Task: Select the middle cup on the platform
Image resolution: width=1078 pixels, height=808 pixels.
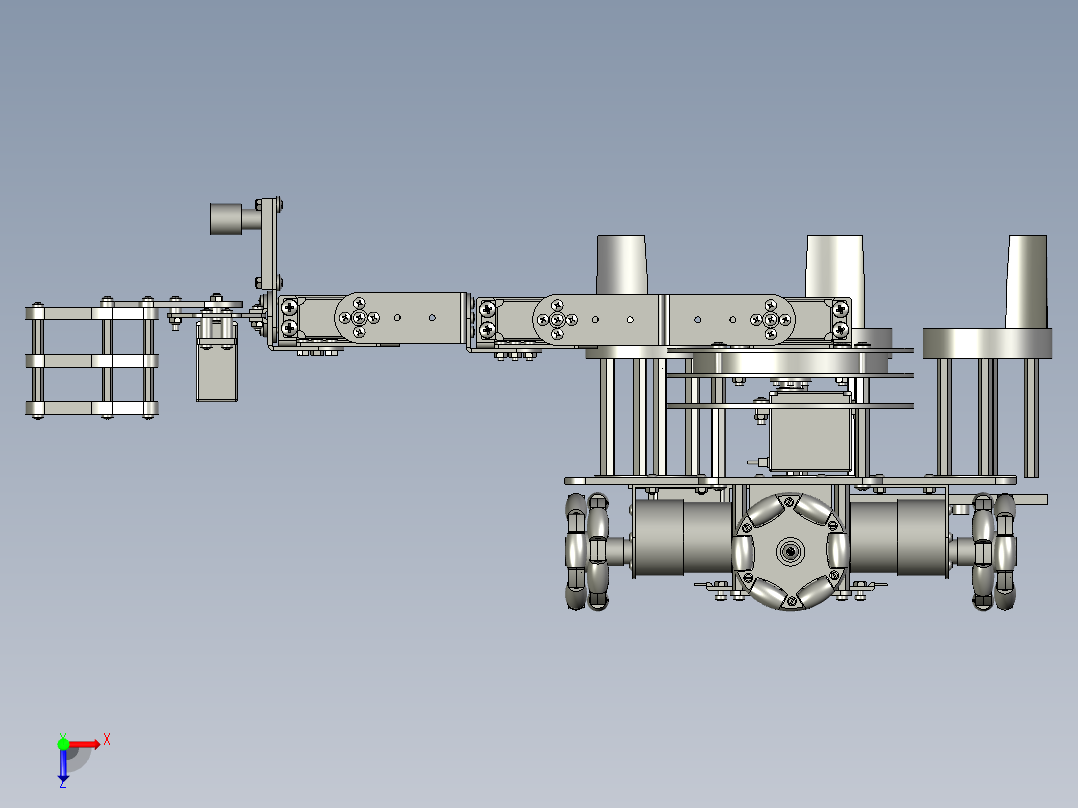Action: pos(835,267)
